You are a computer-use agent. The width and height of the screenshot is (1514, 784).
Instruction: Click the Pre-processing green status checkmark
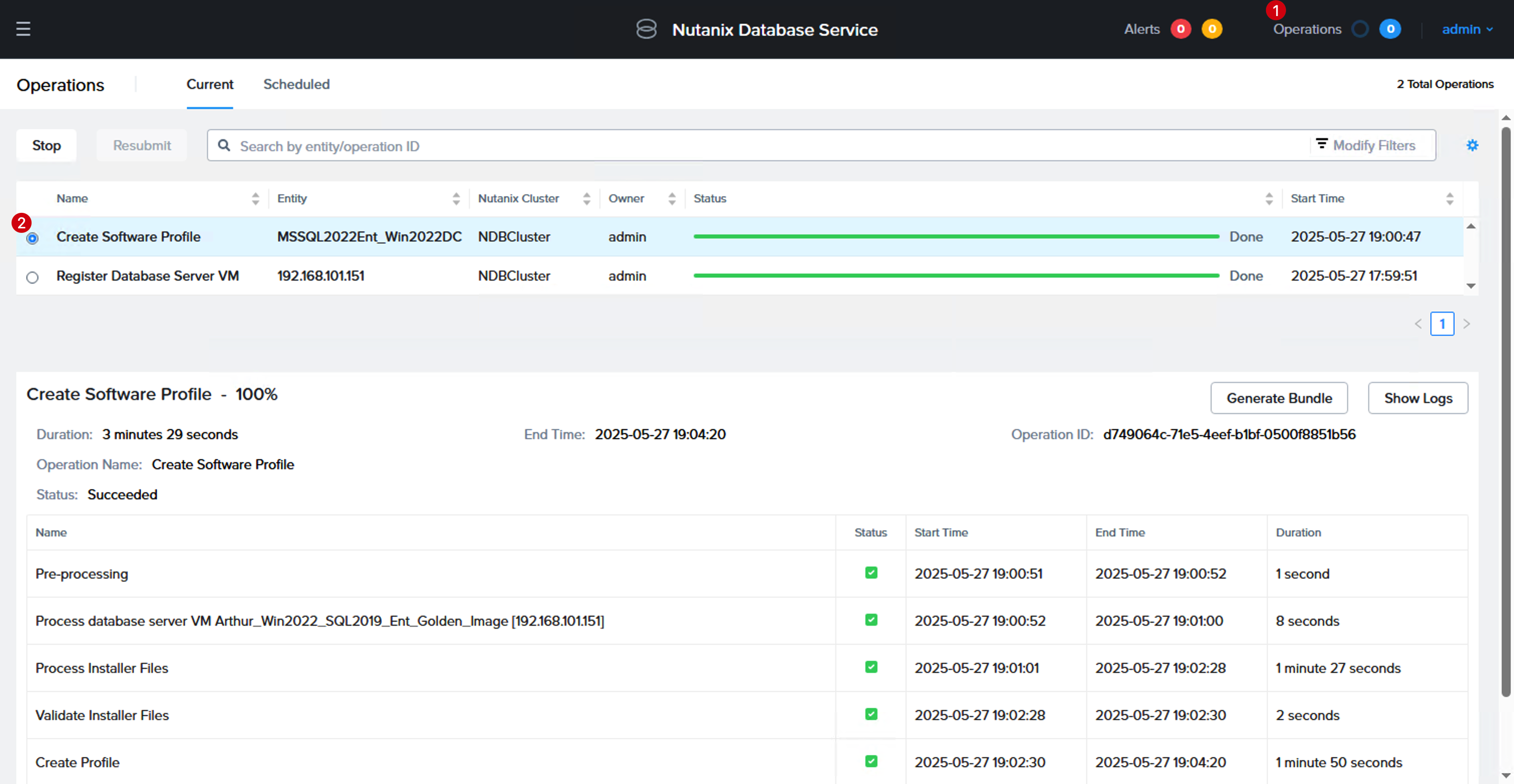[x=871, y=572]
